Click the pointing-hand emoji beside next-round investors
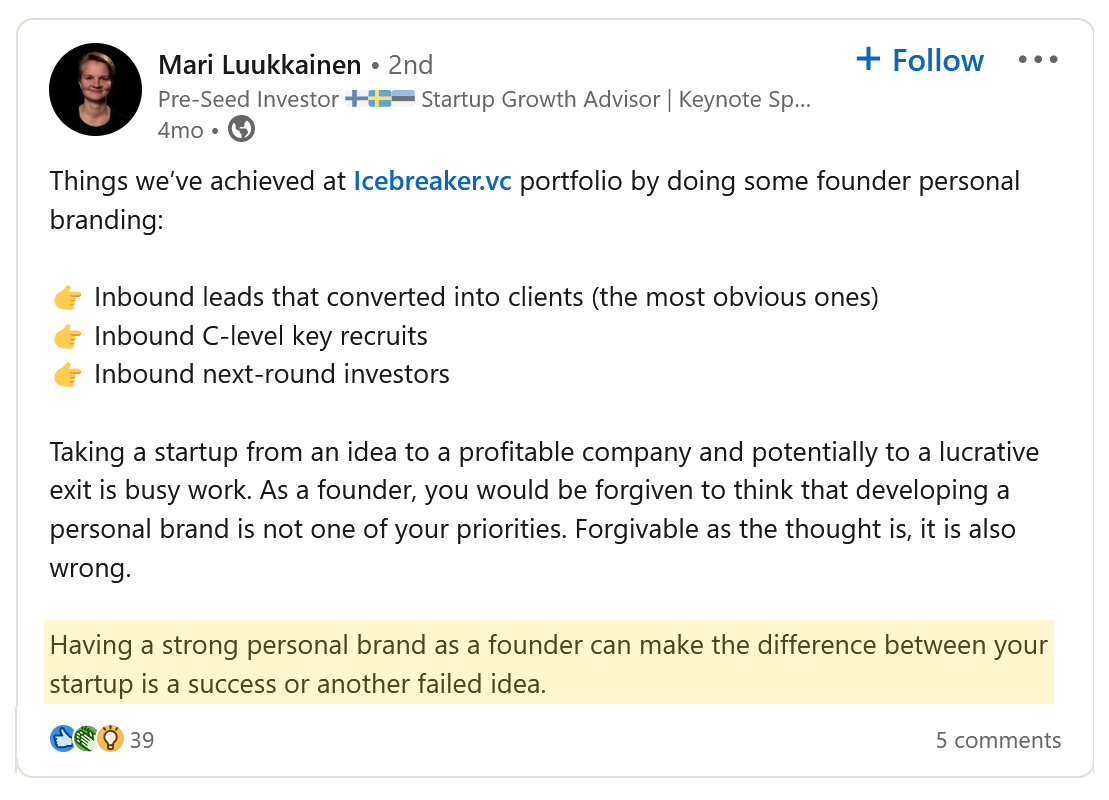The image size is (1109, 800). (x=68, y=374)
